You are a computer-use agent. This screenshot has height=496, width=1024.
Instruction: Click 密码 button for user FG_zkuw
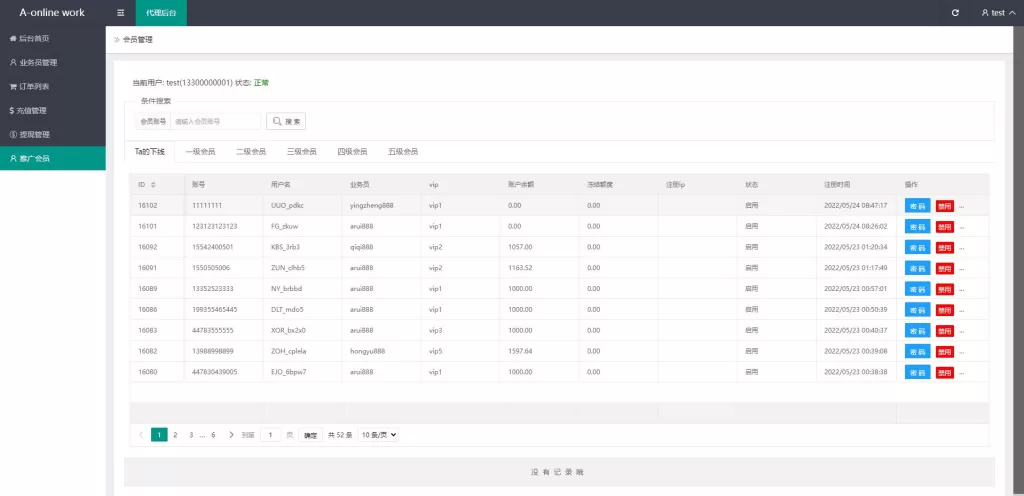click(x=917, y=226)
